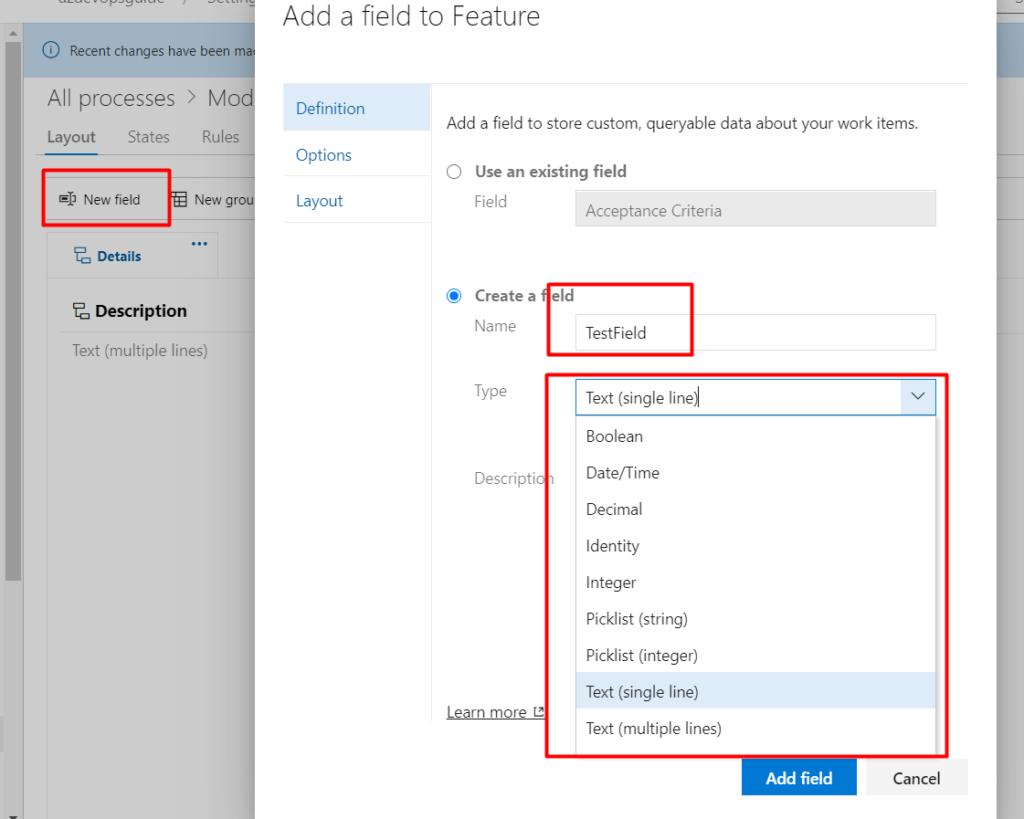Open the Layout section in the dialog sidebar

coord(319,200)
